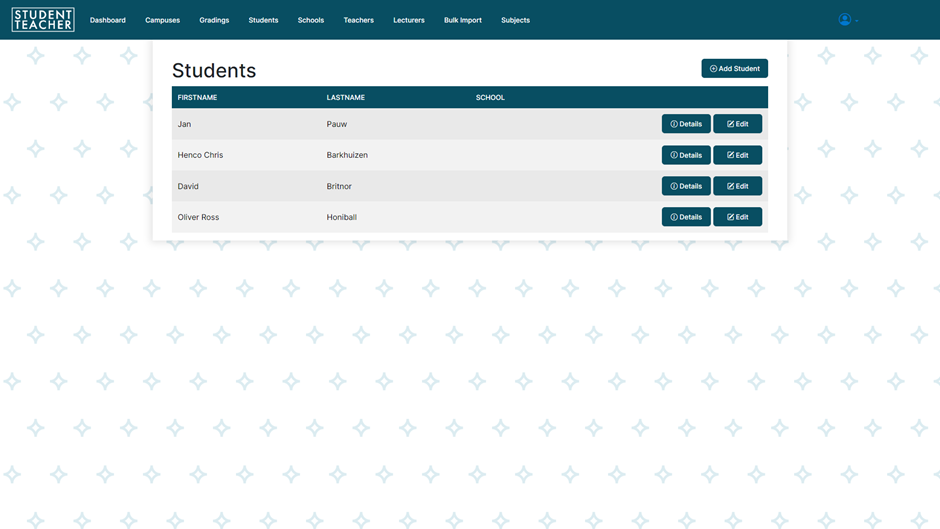Select the name 'Henco Chris'
The height and width of the screenshot is (529, 940).
(x=200, y=155)
